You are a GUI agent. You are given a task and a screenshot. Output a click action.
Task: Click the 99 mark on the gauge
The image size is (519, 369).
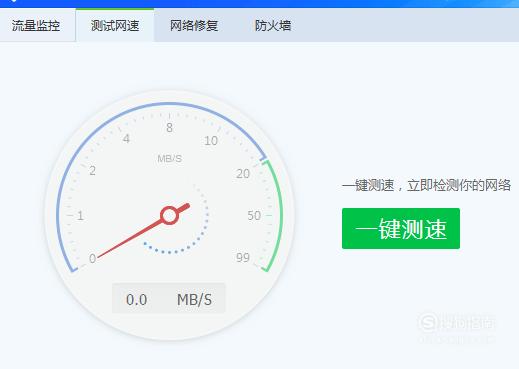243,257
